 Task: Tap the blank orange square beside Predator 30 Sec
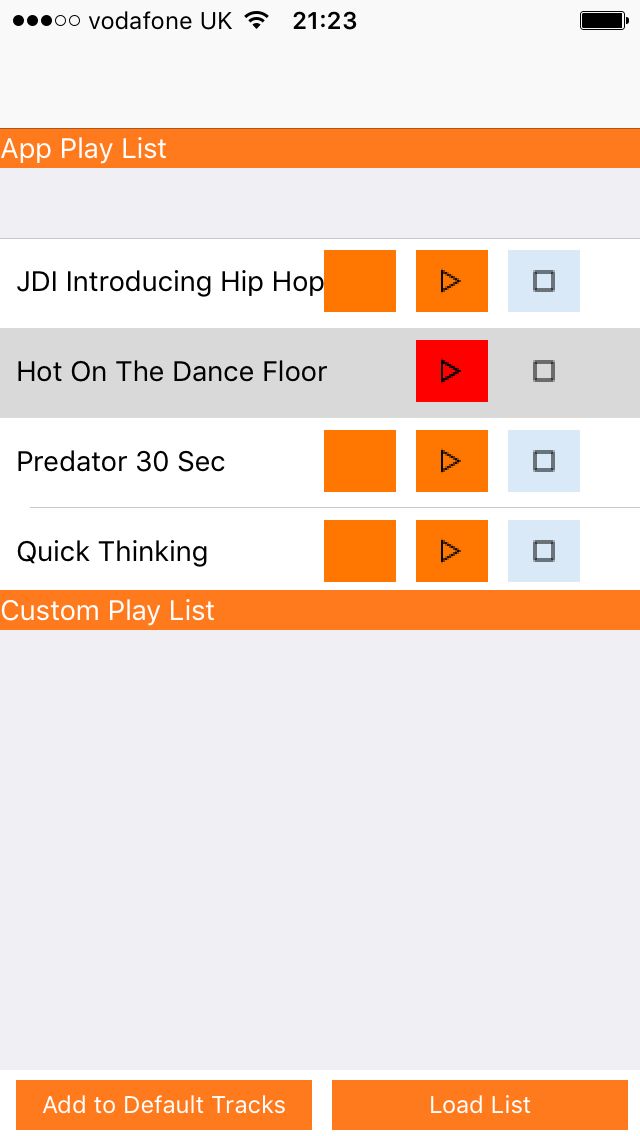[x=360, y=461]
